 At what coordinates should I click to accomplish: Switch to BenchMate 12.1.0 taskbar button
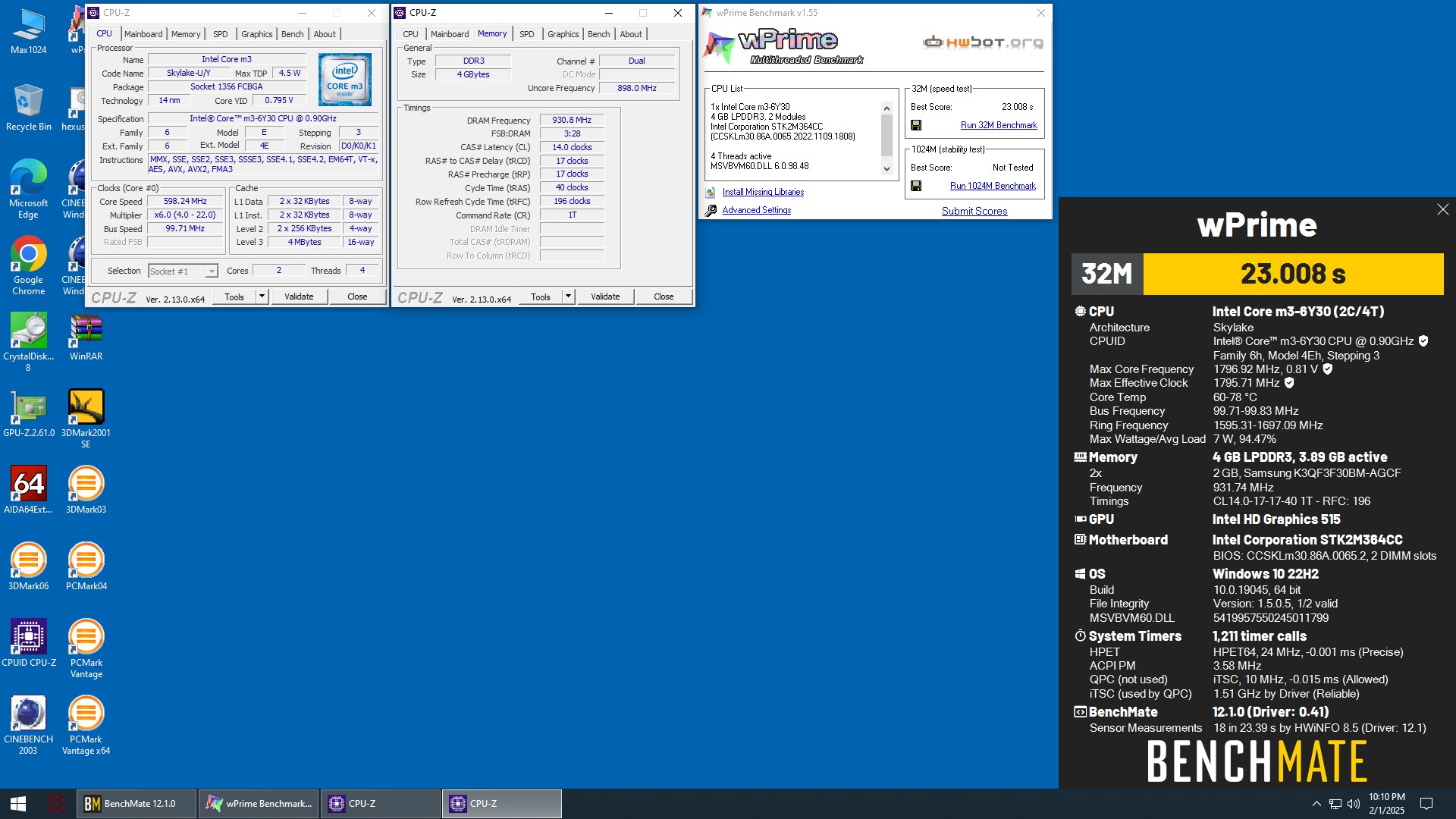pyautogui.click(x=136, y=804)
